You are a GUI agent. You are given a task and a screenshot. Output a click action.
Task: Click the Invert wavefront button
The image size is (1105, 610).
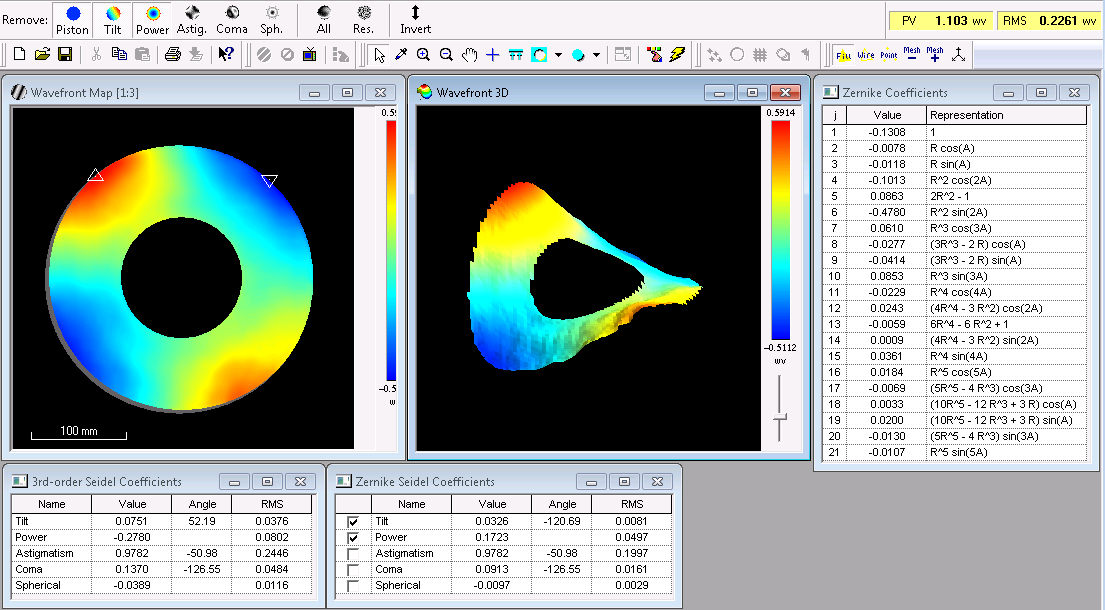415,19
